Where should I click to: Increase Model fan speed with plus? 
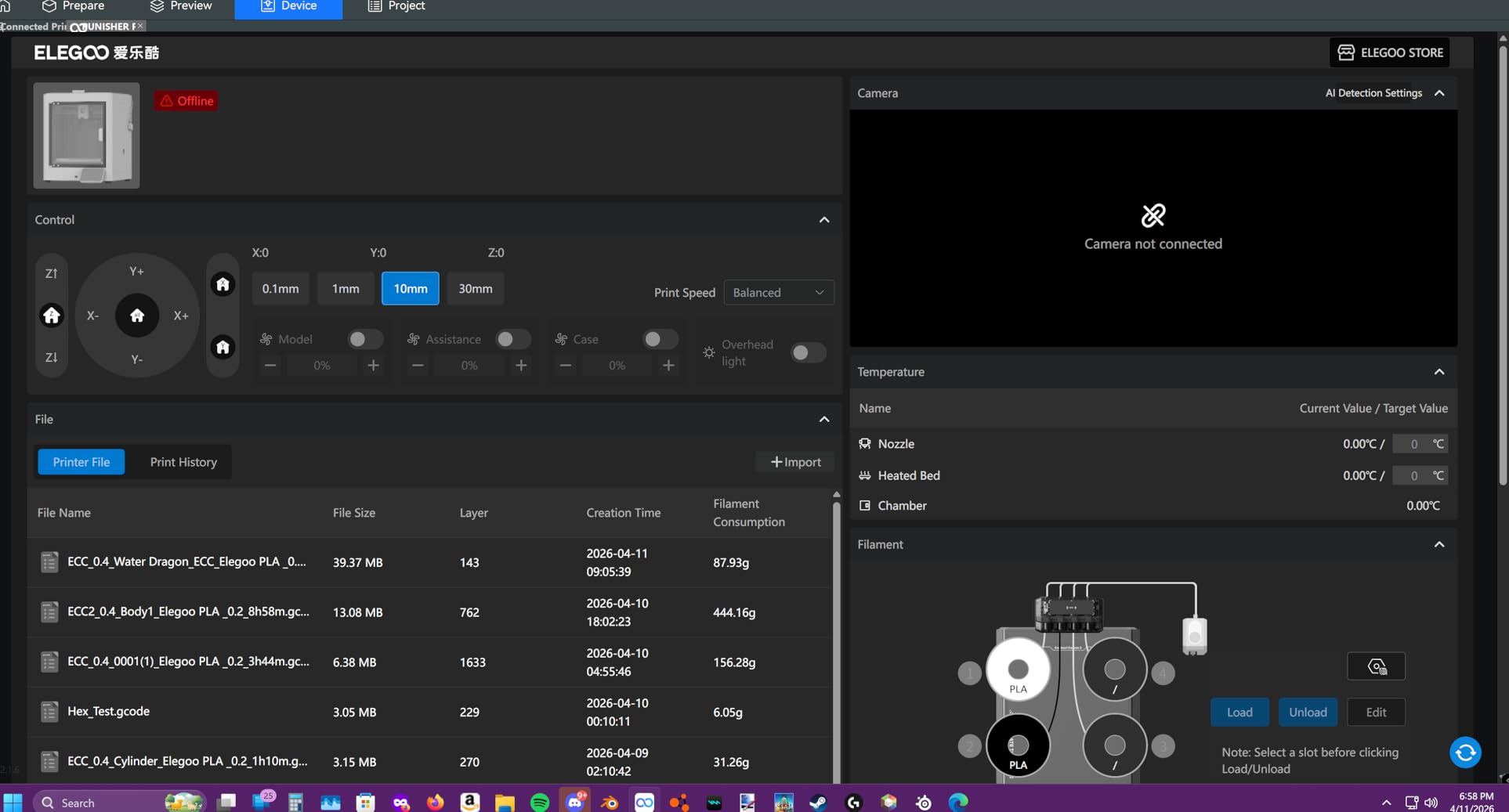pyautogui.click(x=374, y=366)
